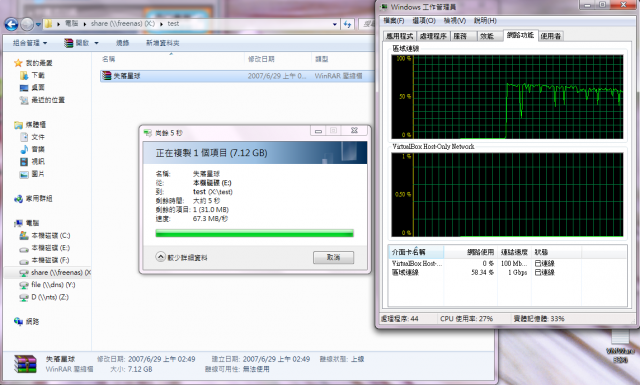The width and height of the screenshot is (640, 385).
Task: Open the 檢視(V) menu in Task Manager
Action: click(x=455, y=20)
